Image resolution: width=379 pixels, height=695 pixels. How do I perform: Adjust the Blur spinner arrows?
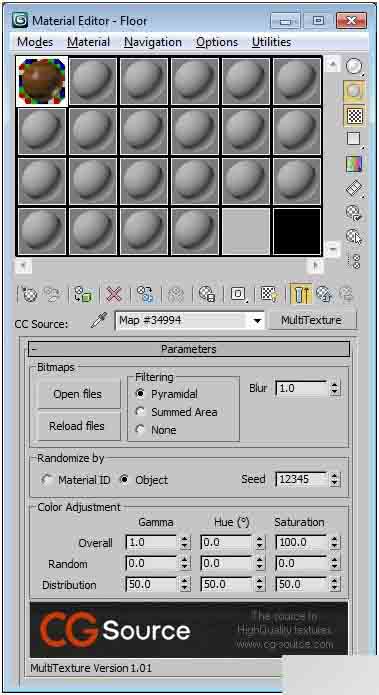click(x=335, y=388)
